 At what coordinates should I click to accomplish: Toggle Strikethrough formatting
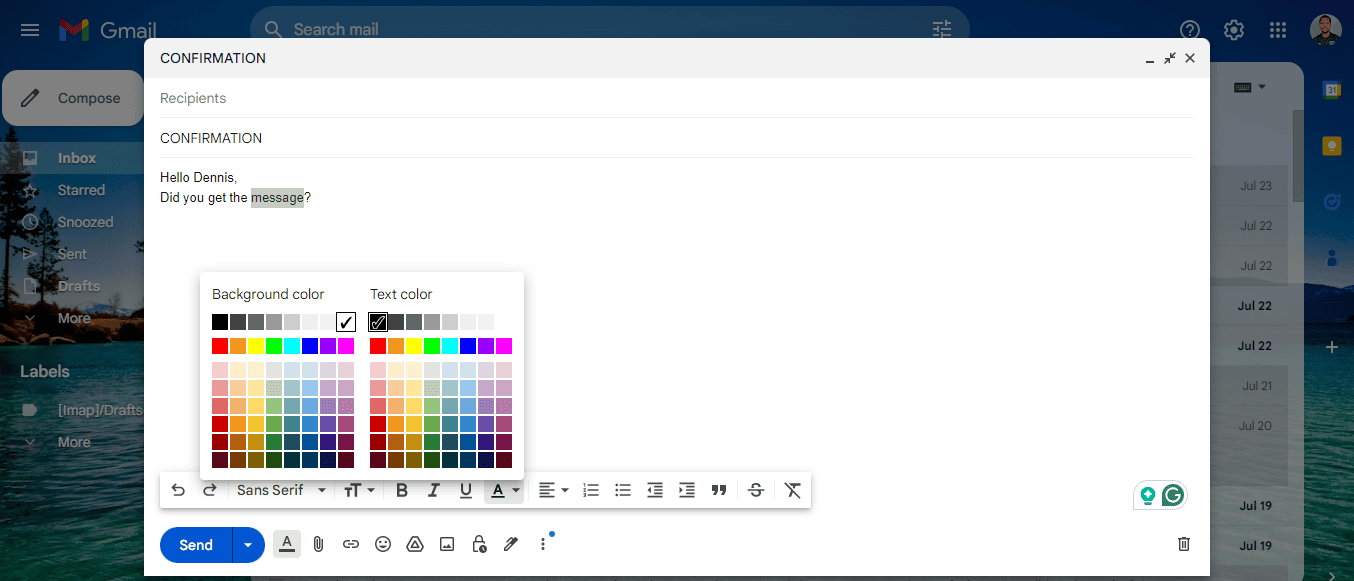pyautogui.click(x=756, y=490)
